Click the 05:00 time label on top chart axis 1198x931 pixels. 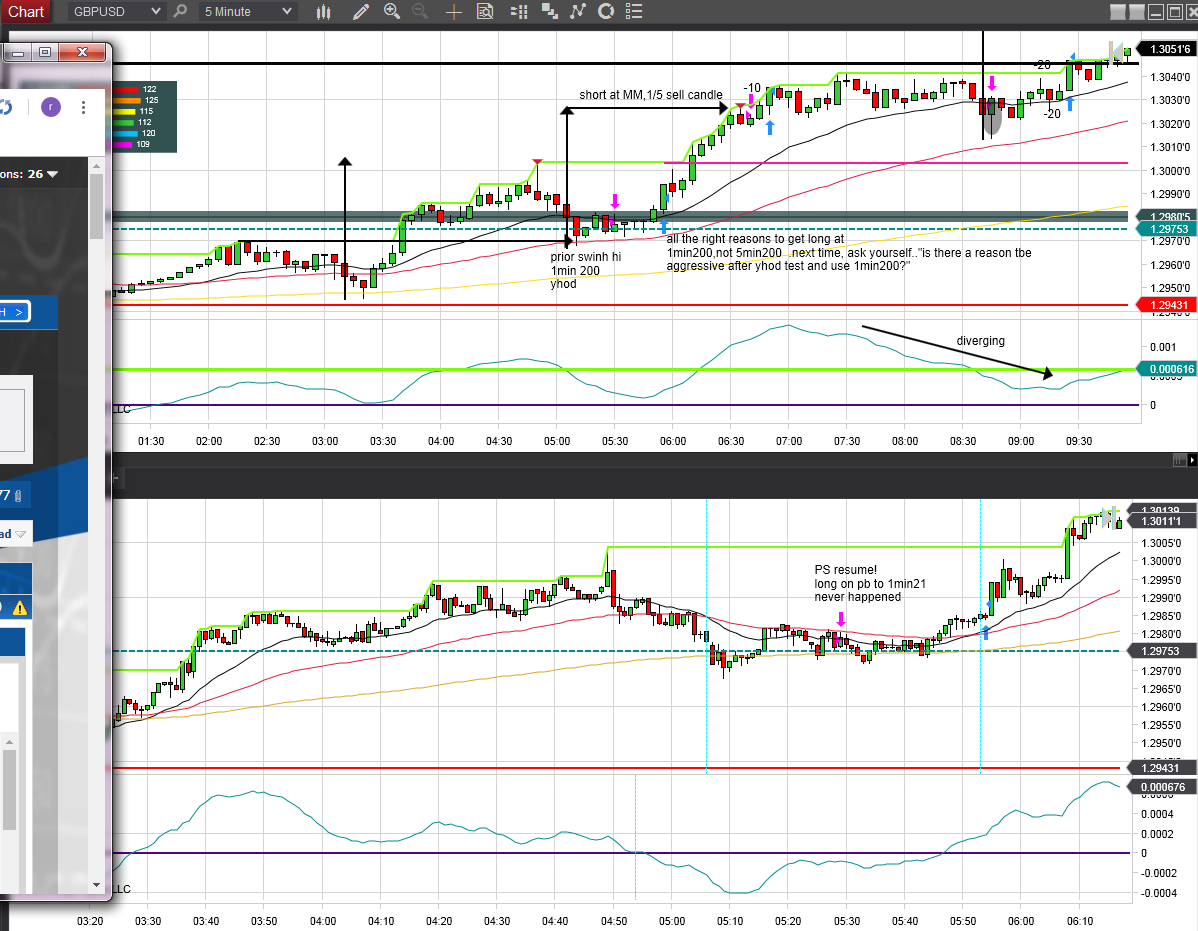[557, 441]
